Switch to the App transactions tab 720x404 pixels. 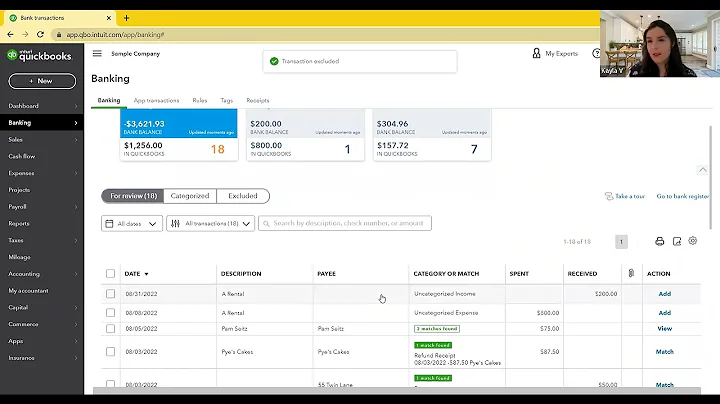pos(156,100)
